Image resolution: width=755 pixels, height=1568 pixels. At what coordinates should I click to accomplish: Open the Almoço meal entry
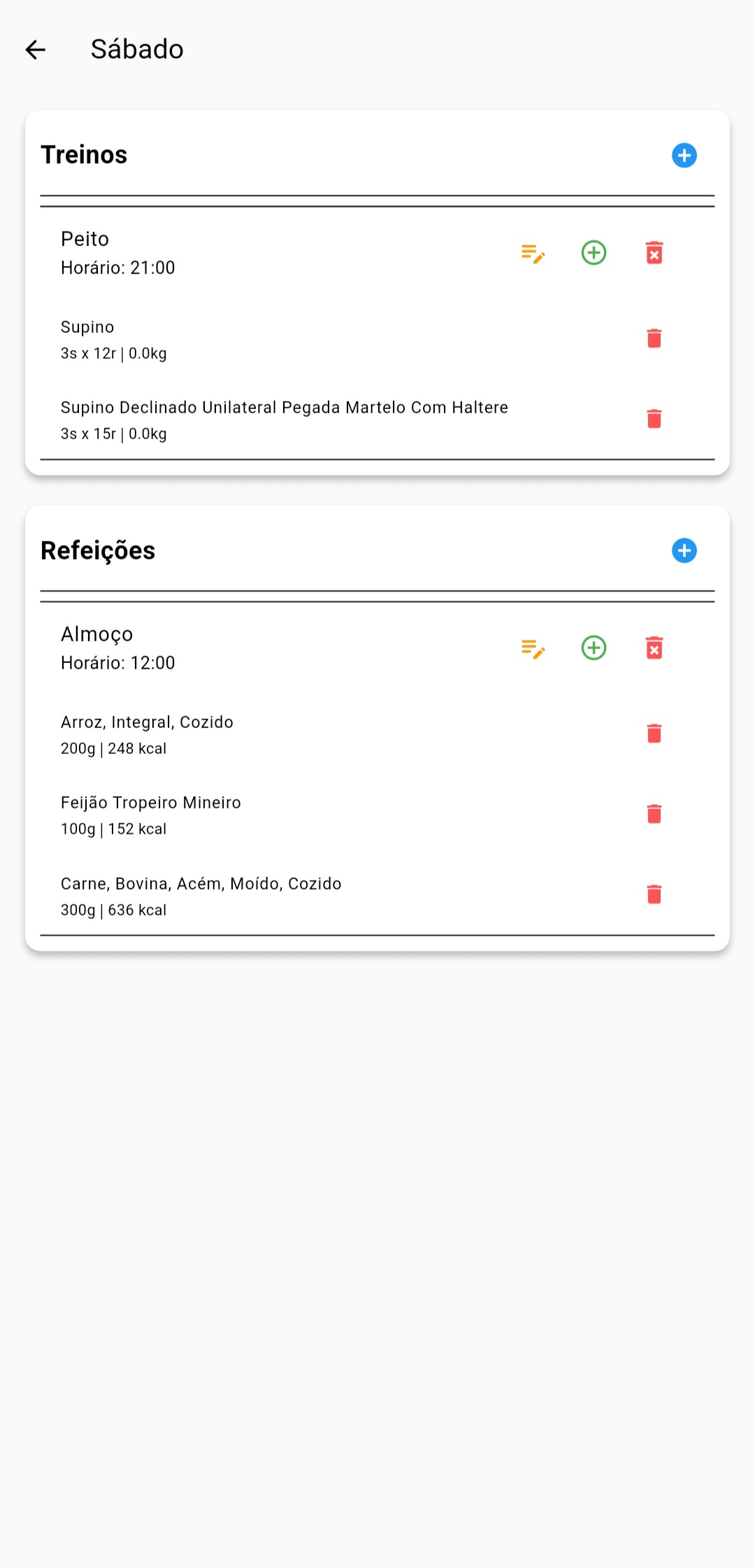click(210, 648)
